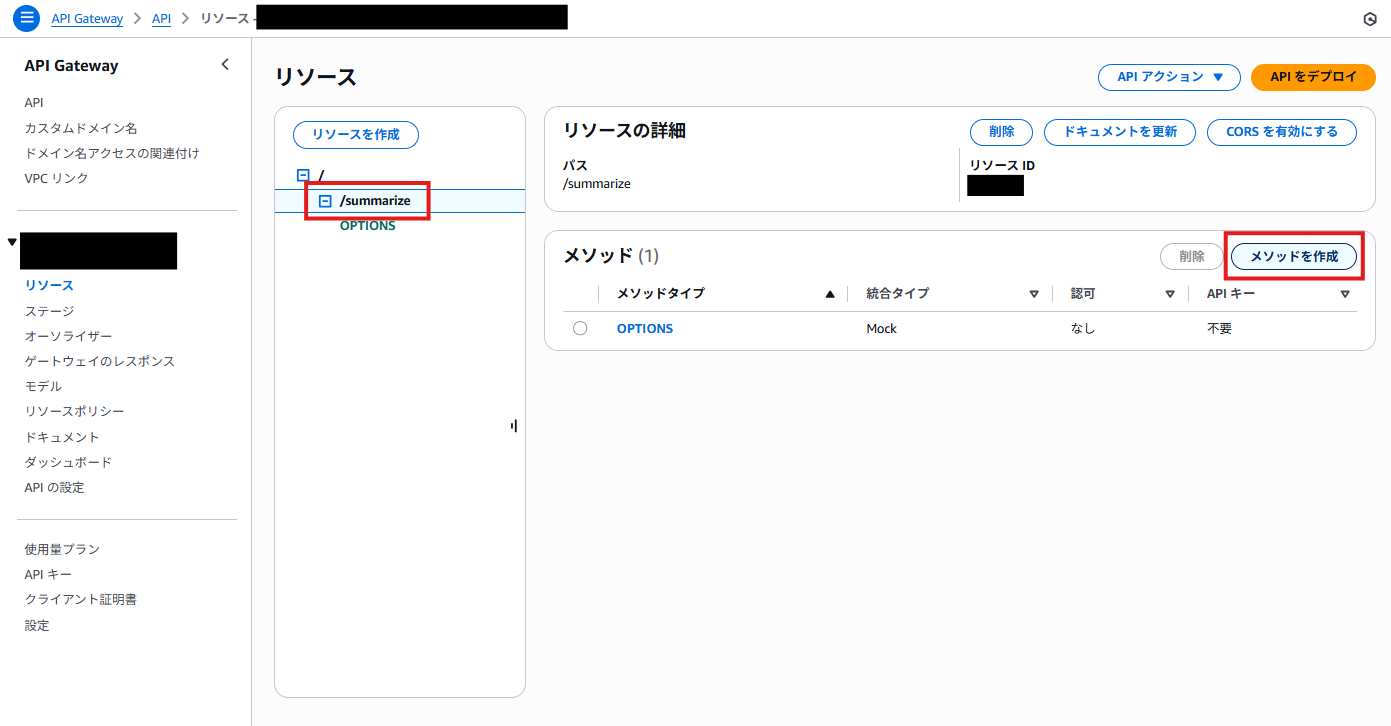Go to API breadcrumb link
Viewport: 1391px width, 726px height.
click(161, 19)
